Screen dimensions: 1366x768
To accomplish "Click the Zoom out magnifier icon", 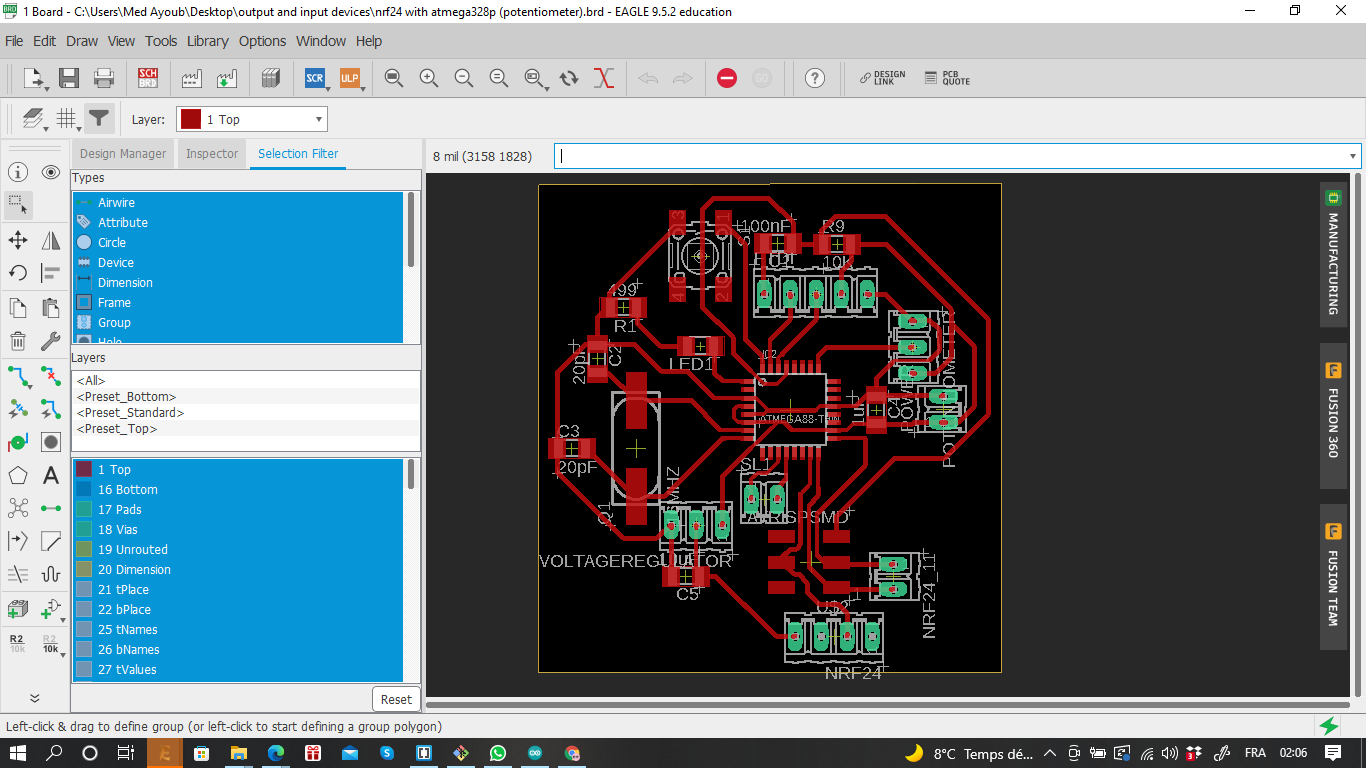I will pyautogui.click(x=464, y=78).
